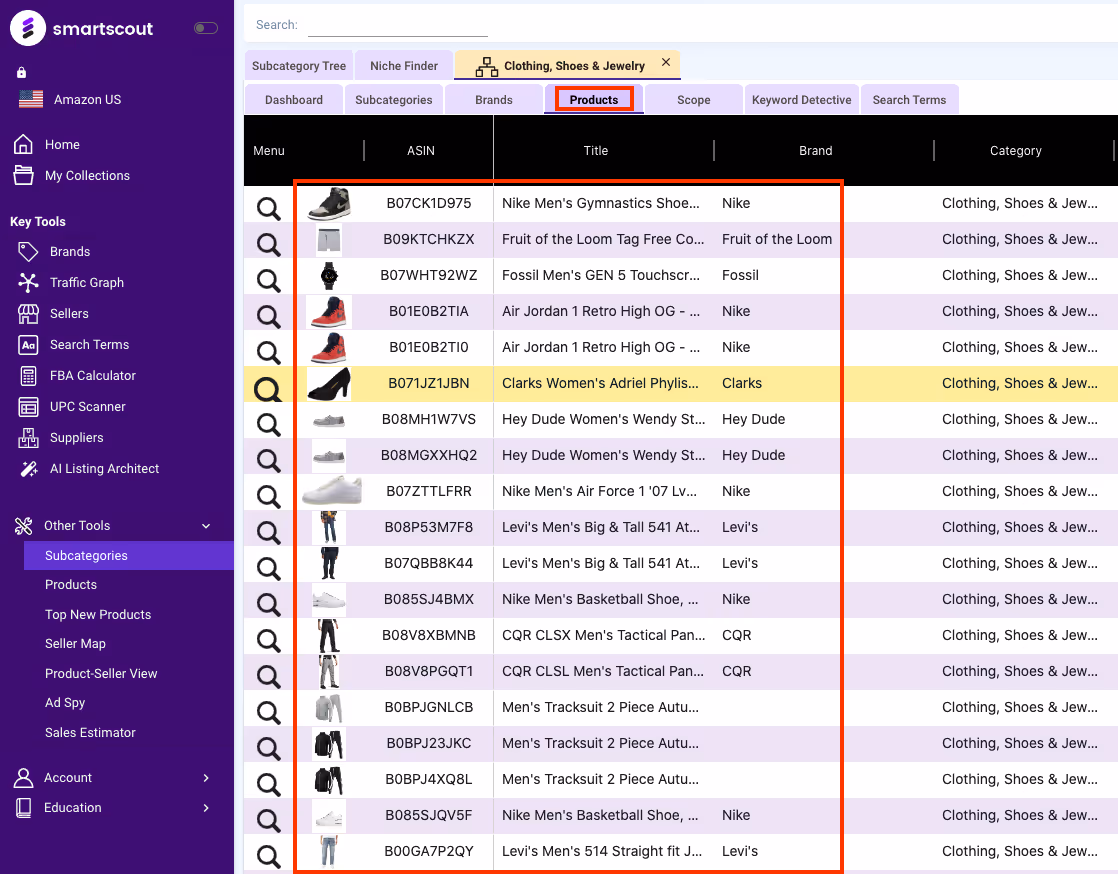Open the Nike Air Force 1 white shoe thumbnail
Image resolution: width=1118 pixels, height=874 pixels.
click(x=332, y=491)
